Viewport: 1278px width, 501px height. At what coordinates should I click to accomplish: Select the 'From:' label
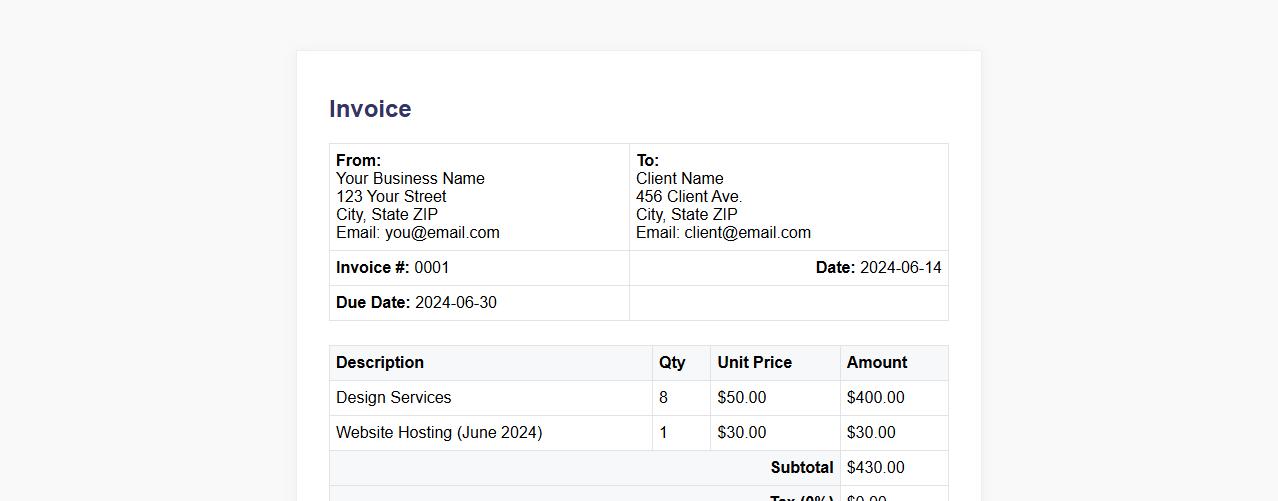click(358, 160)
